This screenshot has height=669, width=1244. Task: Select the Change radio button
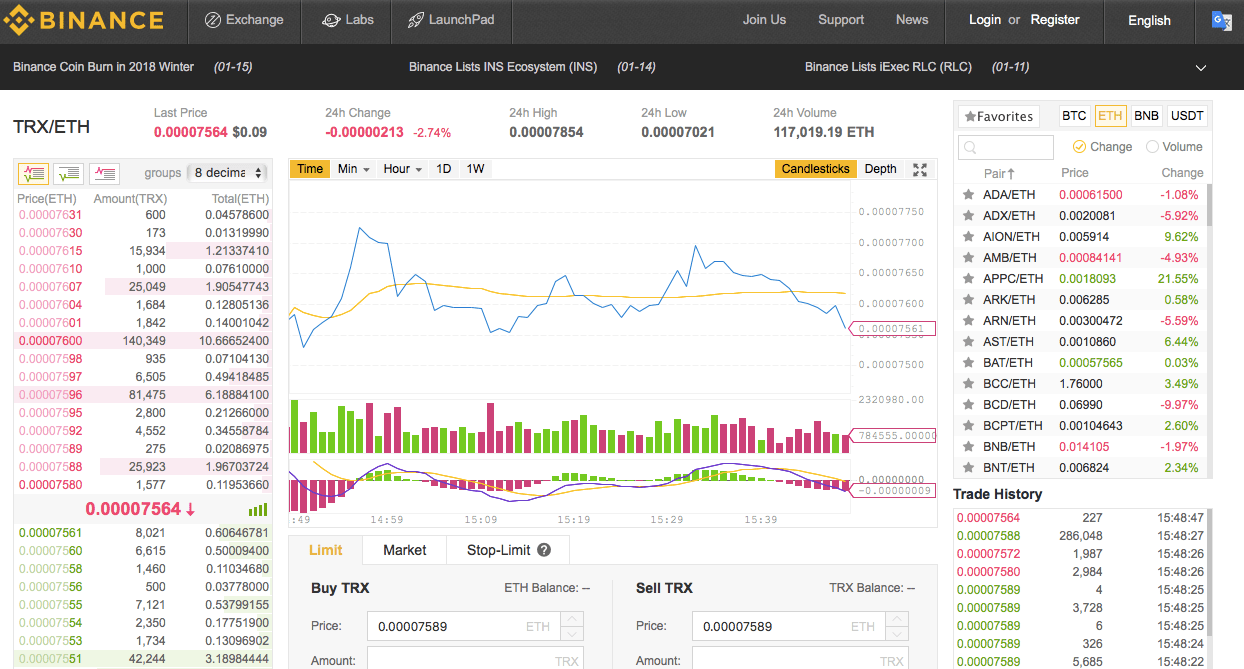click(1079, 147)
